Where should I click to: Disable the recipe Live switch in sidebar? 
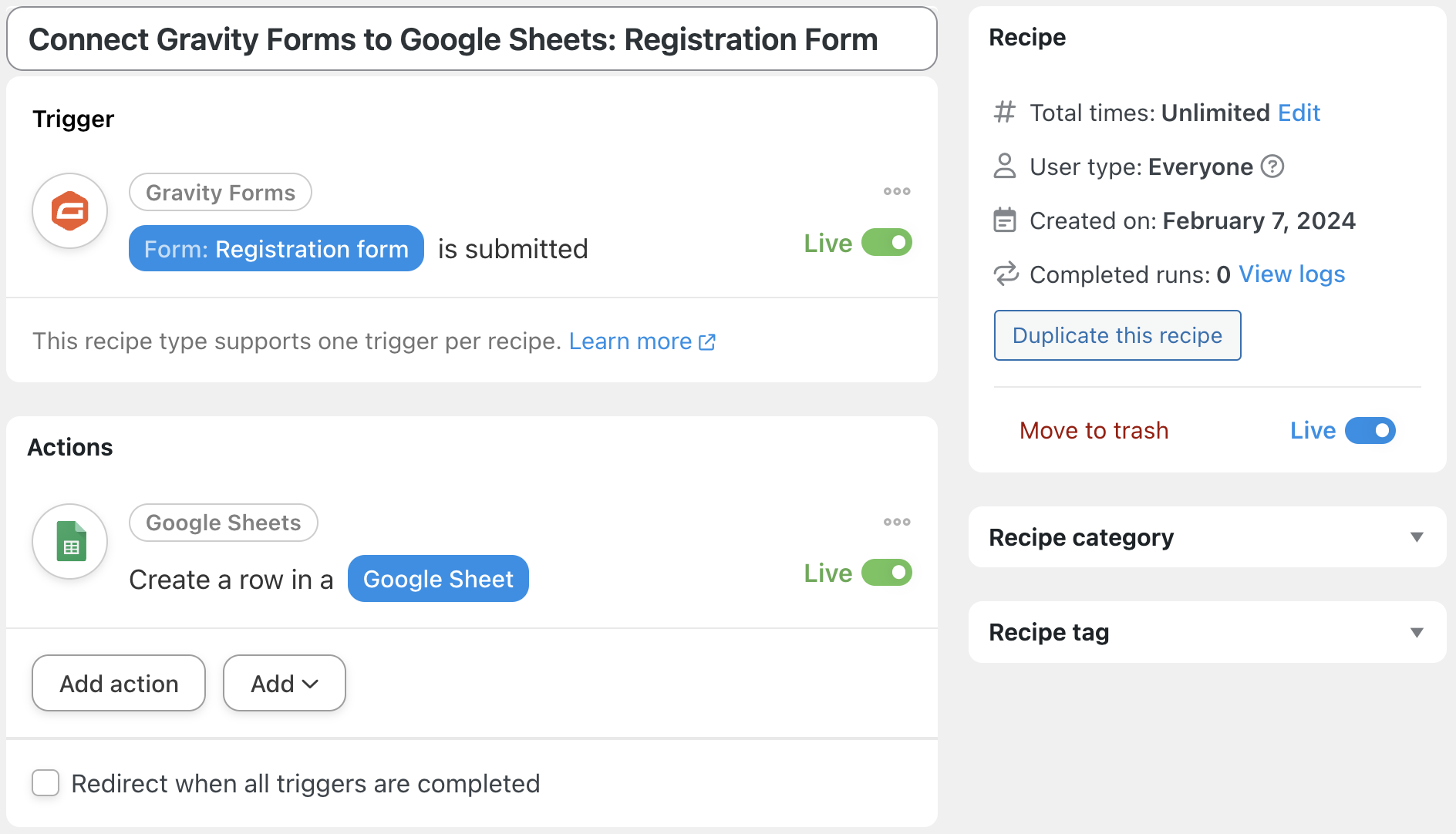pyautogui.click(x=1370, y=431)
